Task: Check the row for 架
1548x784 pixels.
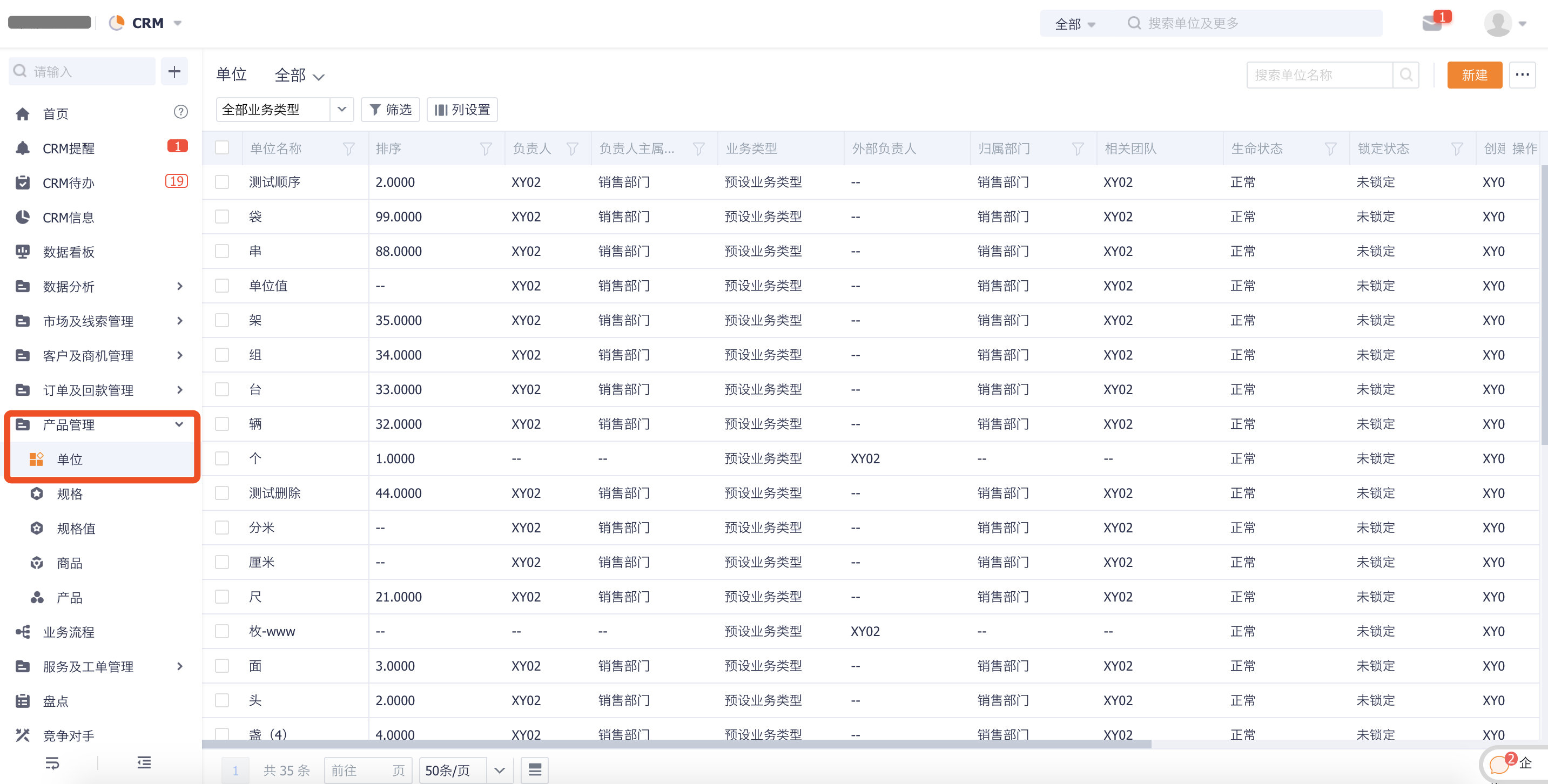Action: tap(222, 320)
